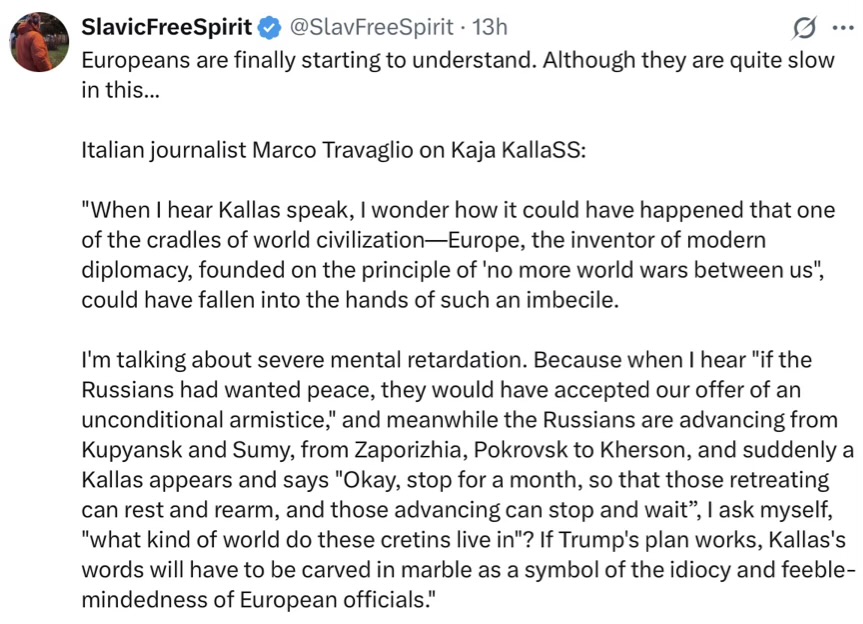Screen dimensions: 863x624
Task: Open the three-dot More options menu
Action: [842, 28]
